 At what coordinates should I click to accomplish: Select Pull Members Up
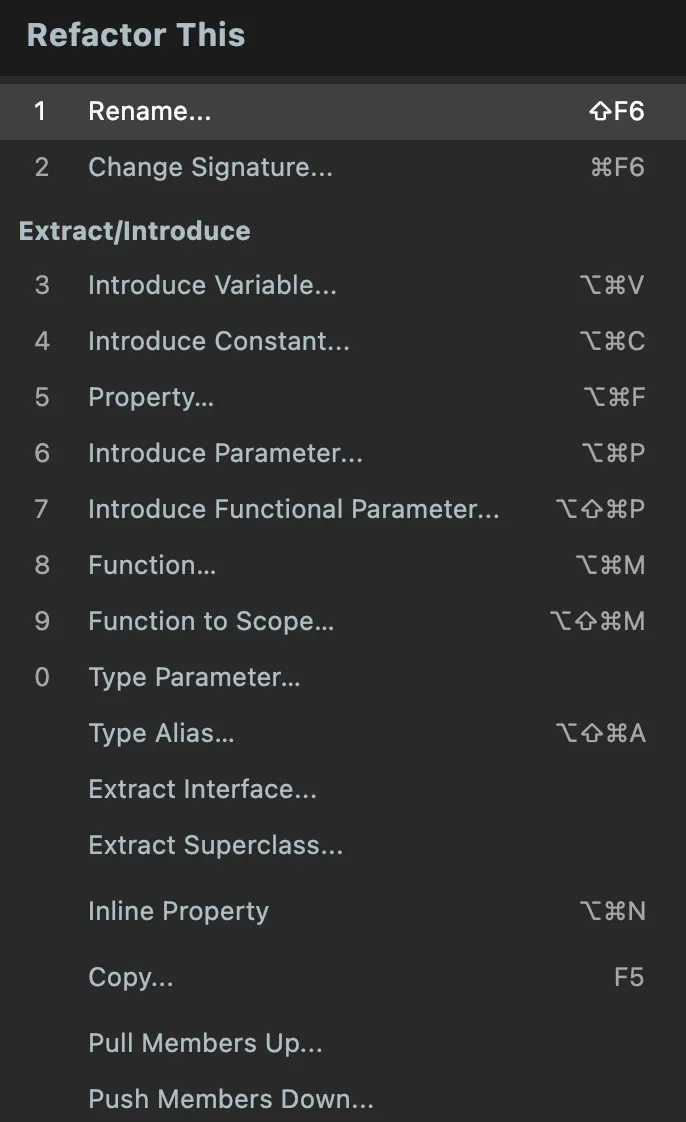coord(205,1043)
